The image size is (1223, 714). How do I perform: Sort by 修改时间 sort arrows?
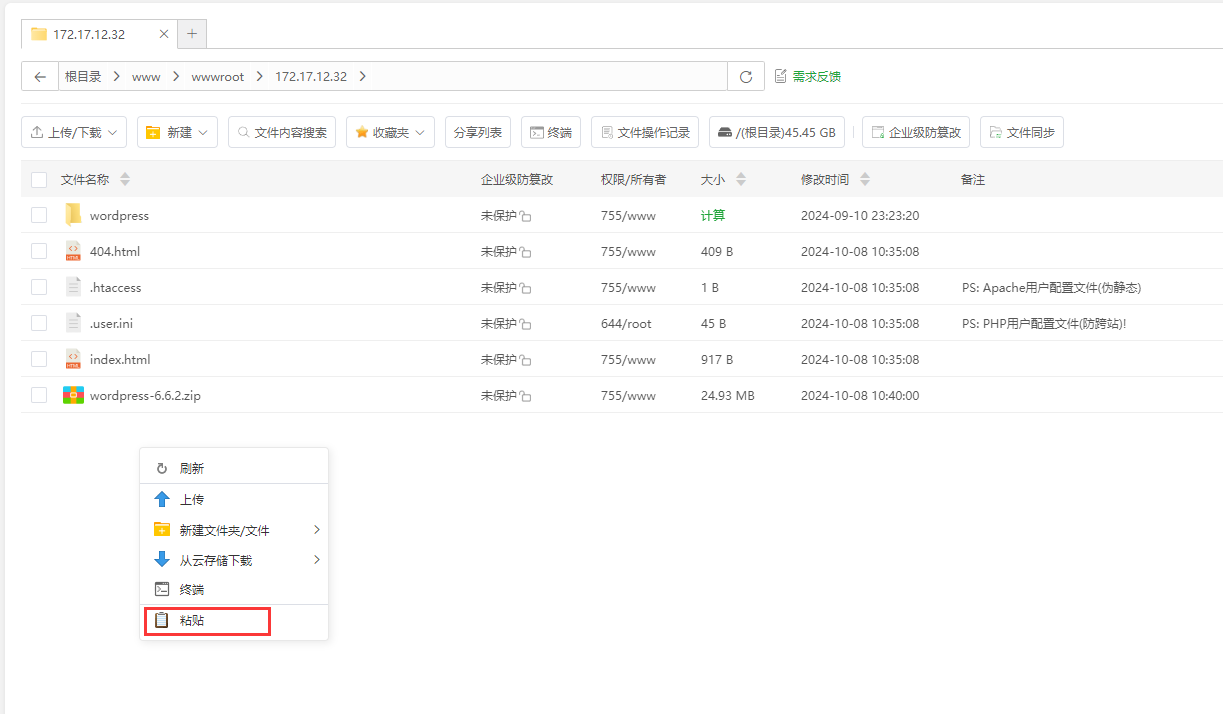865,180
